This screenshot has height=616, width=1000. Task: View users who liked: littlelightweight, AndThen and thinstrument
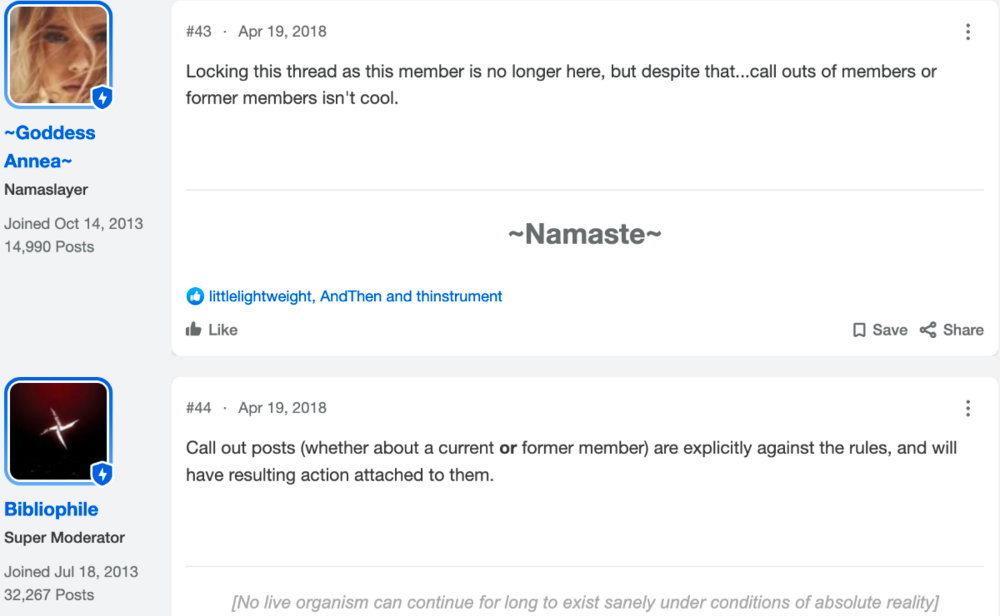[x=355, y=296]
